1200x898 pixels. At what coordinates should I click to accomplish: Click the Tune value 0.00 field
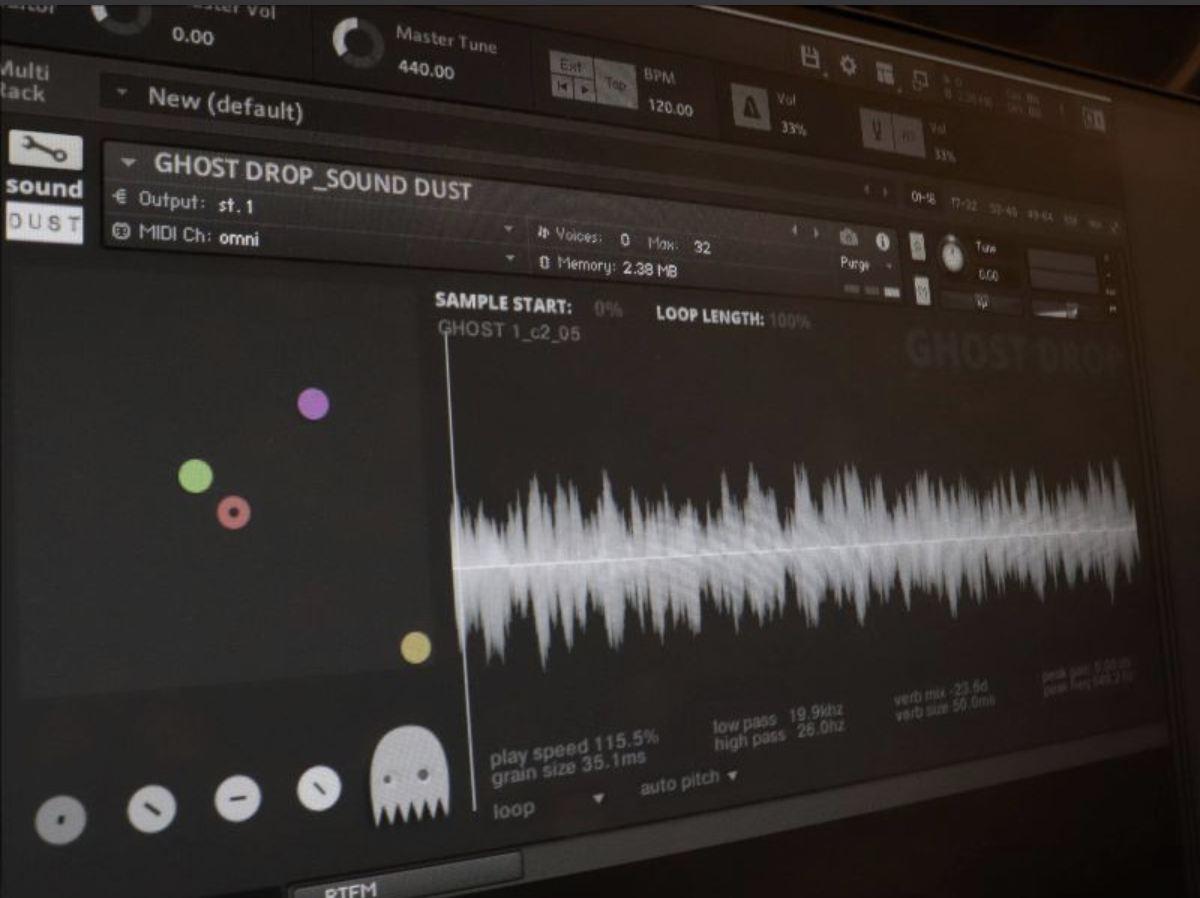(x=988, y=274)
